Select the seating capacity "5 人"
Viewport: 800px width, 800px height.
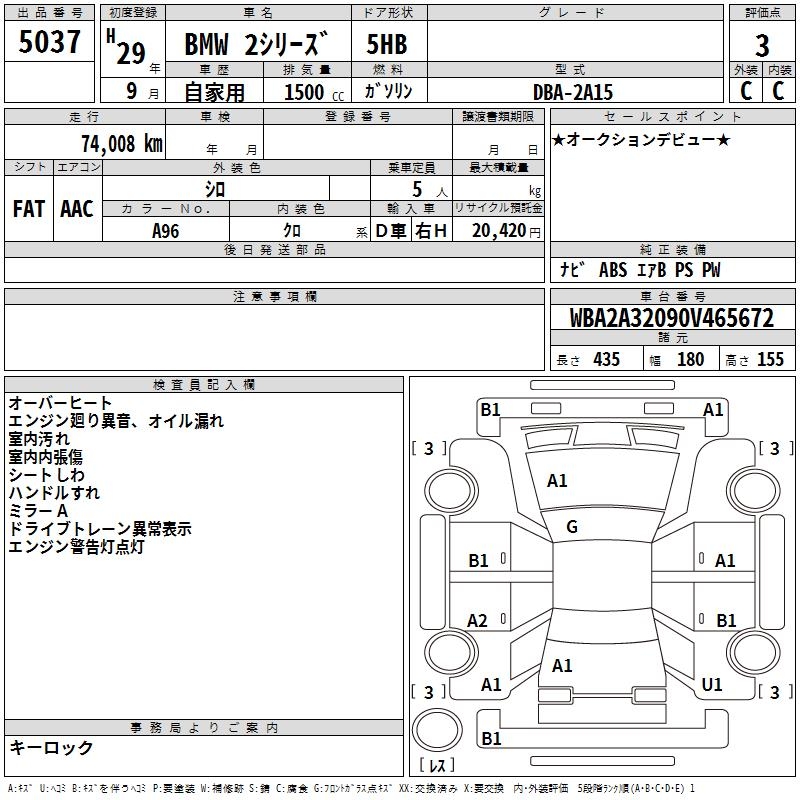(430, 190)
